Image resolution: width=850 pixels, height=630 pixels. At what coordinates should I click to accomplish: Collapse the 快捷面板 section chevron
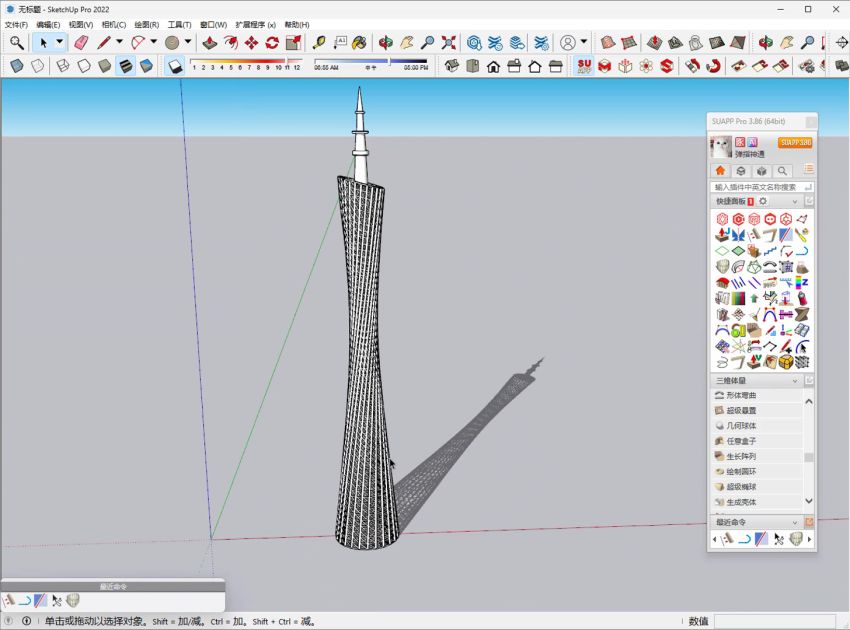[795, 202]
